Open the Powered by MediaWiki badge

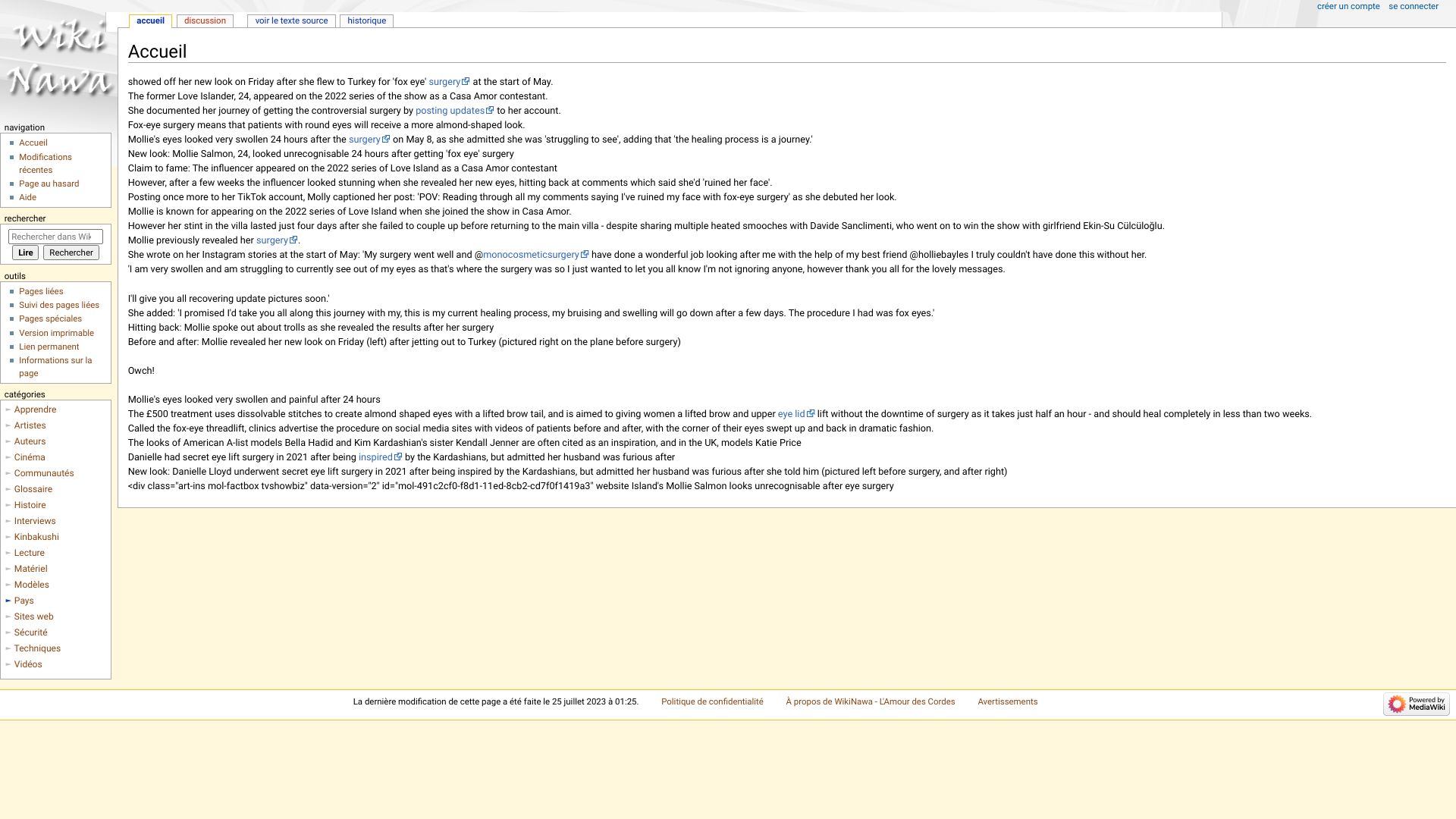coord(1416,704)
